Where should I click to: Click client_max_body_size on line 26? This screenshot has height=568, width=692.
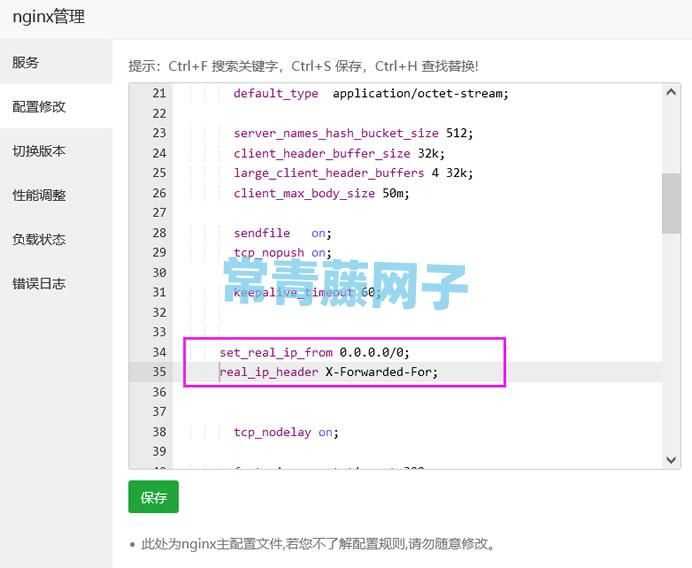point(304,193)
